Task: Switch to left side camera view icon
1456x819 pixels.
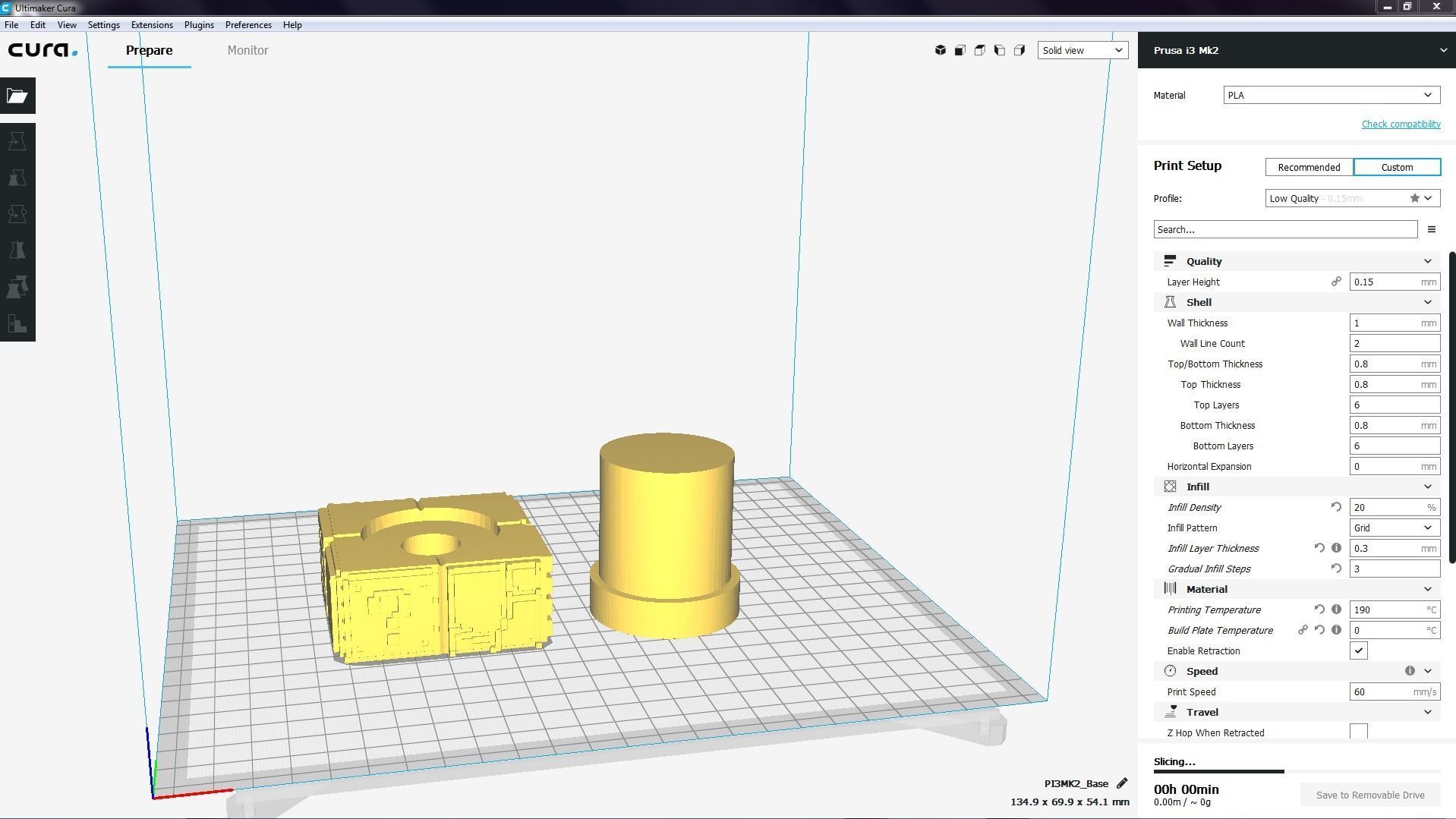Action: click(999, 50)
